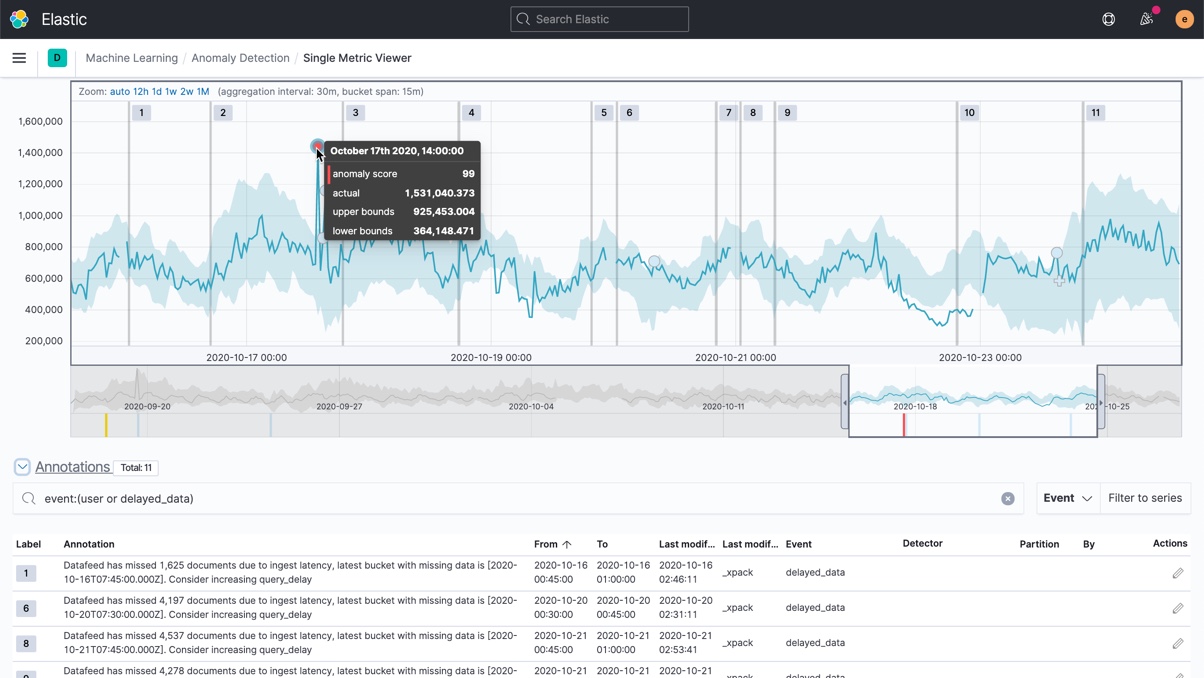This screenshot has height=678, width=1204.
Task: Zoom the chart to auto
Action: click(x=119, y=91)
